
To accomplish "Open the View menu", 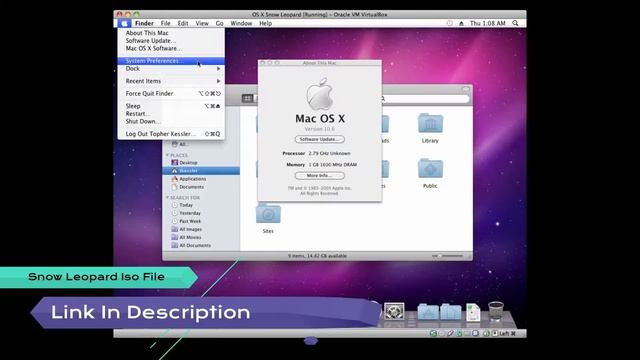I will pos(202,23).
